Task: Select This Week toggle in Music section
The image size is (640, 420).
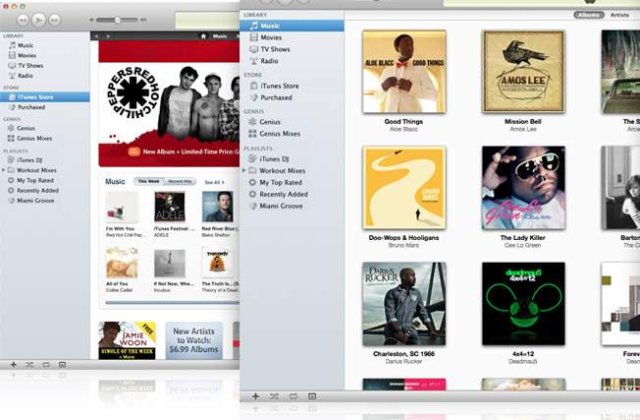Action: 149,181
